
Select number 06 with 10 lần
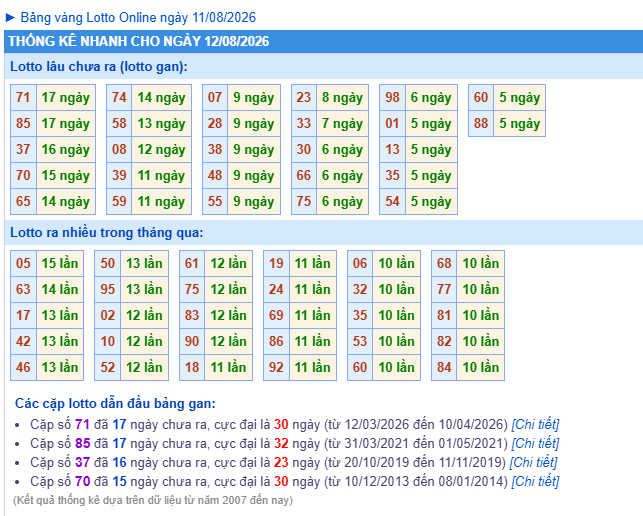pos(360,263)
